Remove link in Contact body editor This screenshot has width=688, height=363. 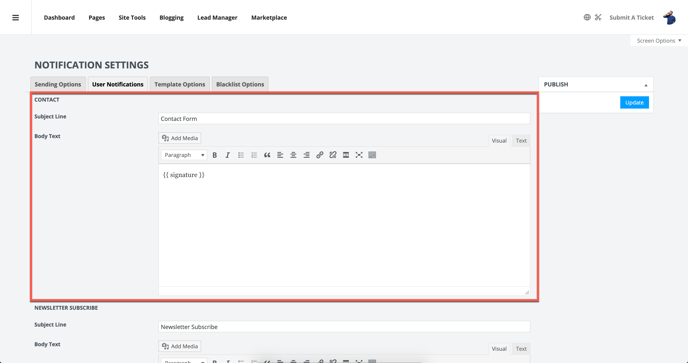(x=333, y=155)
